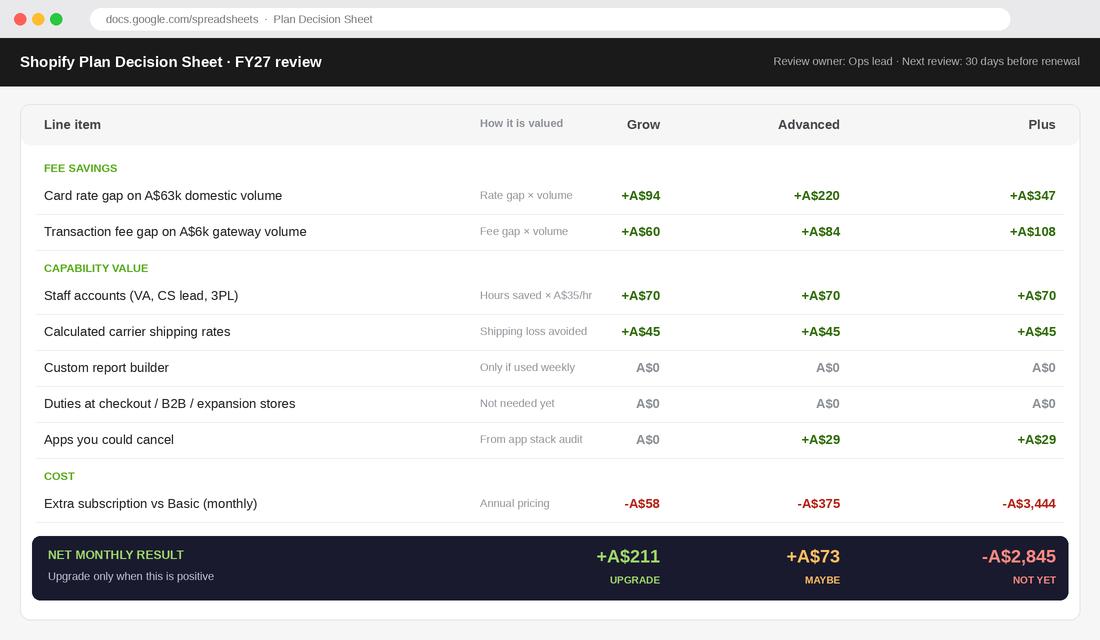Click the FEE SAVINGS section label
1100x640 pixels.
click(x=81, y=168)
